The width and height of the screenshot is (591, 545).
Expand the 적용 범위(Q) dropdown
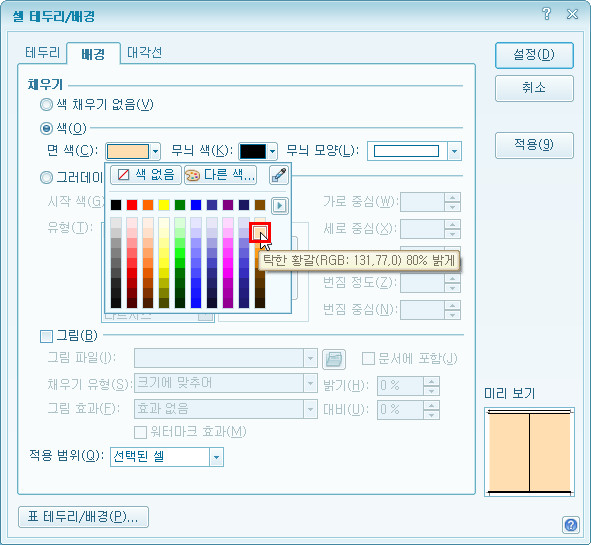(216, 457)
